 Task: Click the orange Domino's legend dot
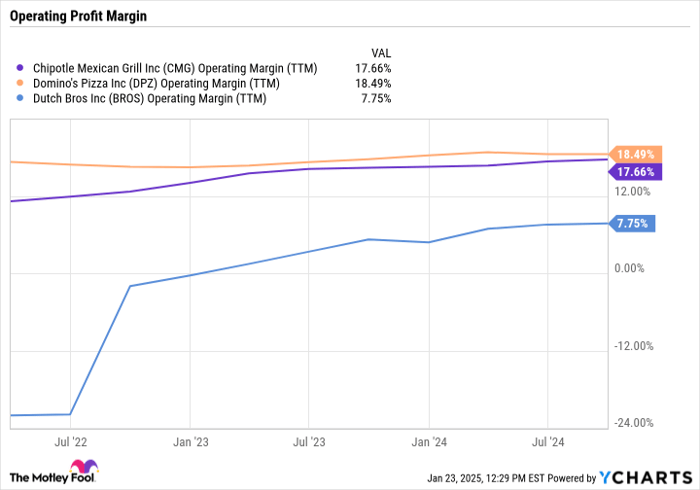coord(20,83)
